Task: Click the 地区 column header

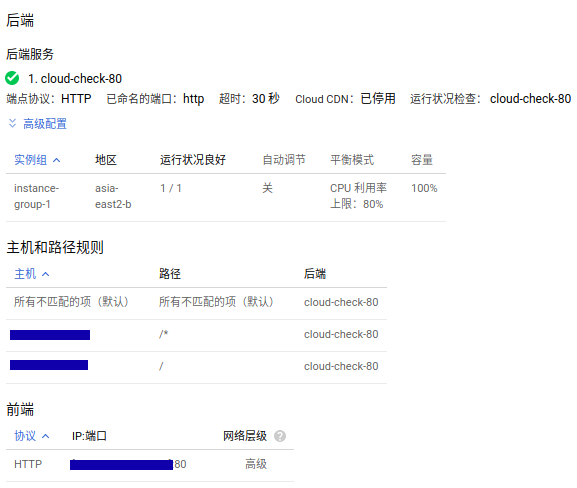Action: [106, 160]
